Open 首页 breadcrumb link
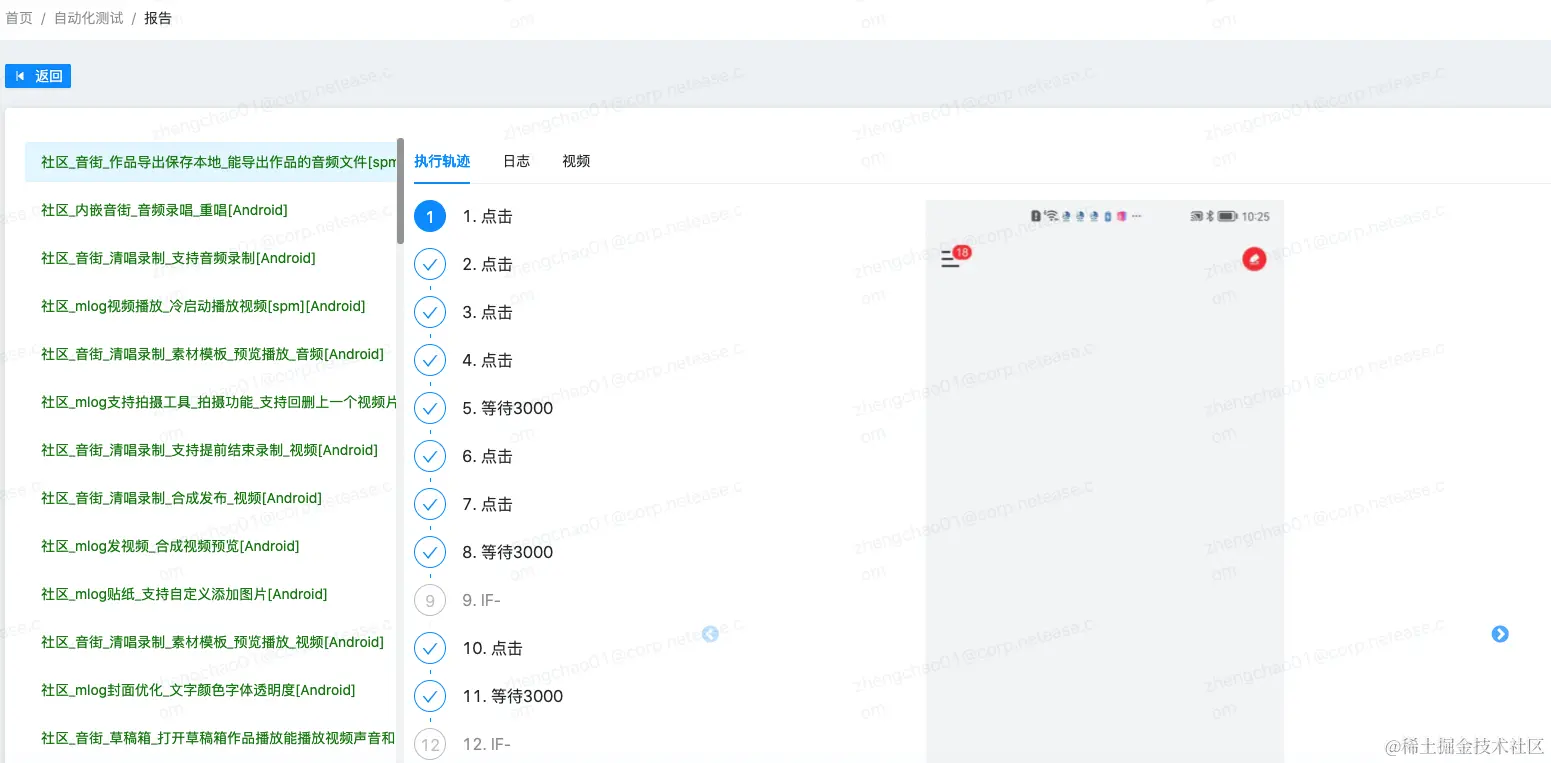1551x763 pixels. pyautogui.click(x=19, y=18)
